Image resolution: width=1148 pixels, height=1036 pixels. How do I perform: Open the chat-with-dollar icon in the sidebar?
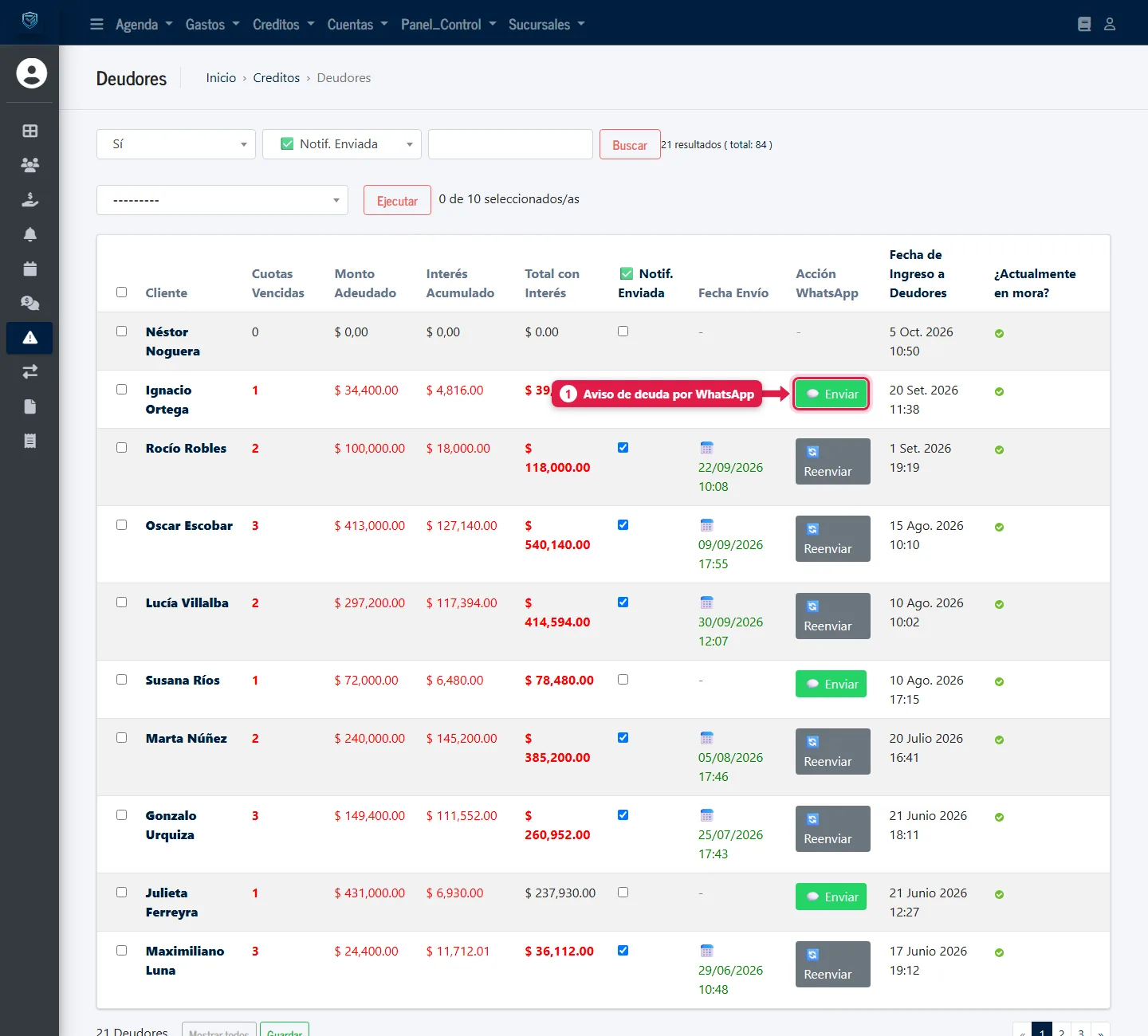click(30, 303)
